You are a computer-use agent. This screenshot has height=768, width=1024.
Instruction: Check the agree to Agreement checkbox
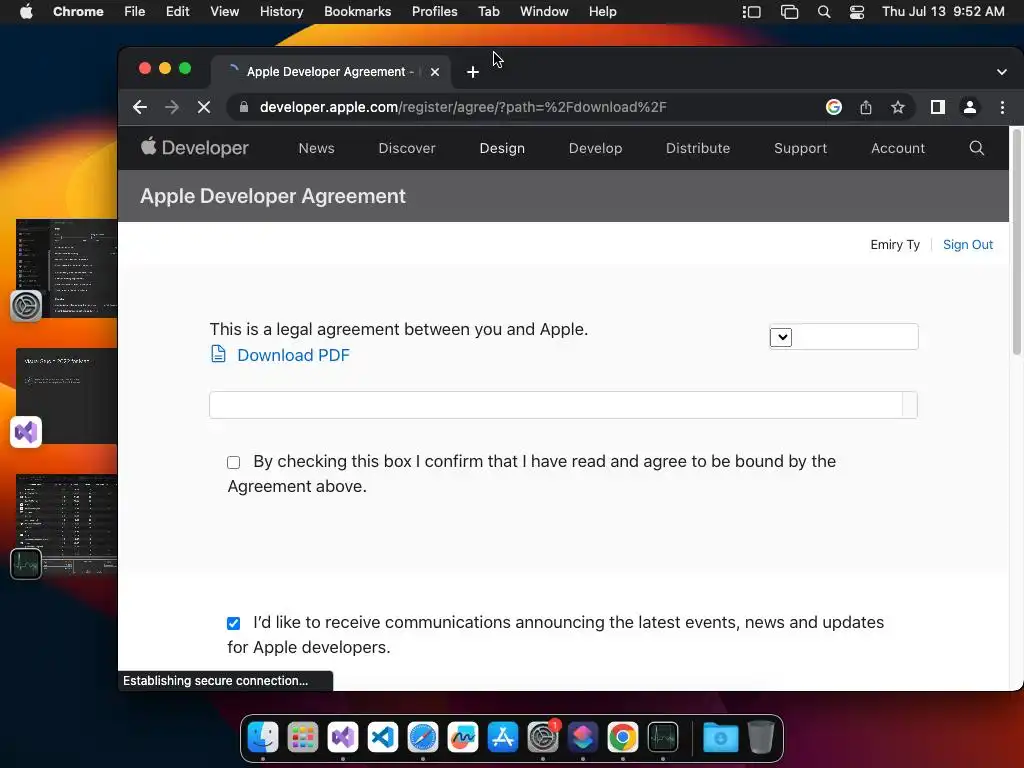coord(234,462)
